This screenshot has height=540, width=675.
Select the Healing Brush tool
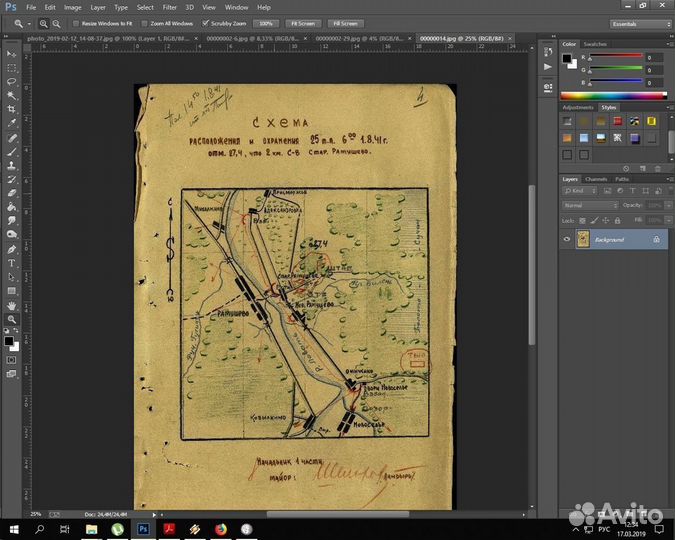point(11,138)
